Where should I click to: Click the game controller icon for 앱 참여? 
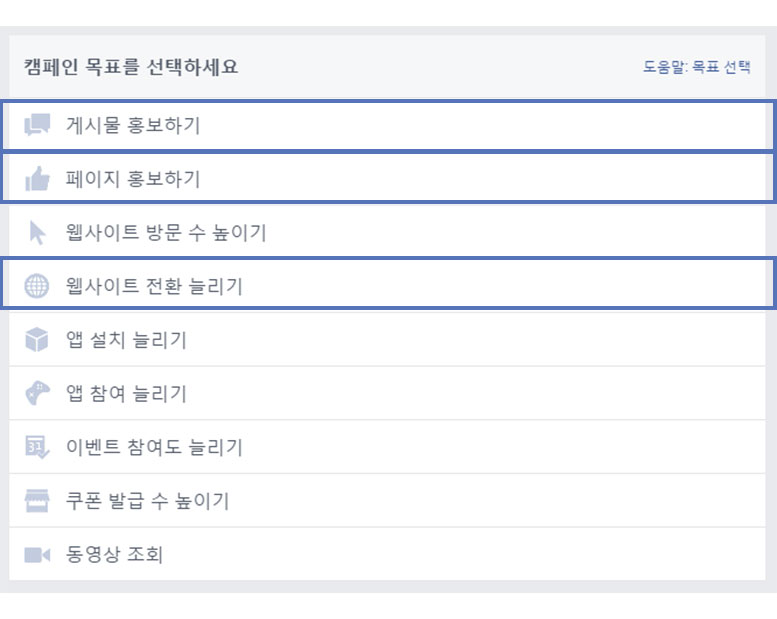coord(37,394)
